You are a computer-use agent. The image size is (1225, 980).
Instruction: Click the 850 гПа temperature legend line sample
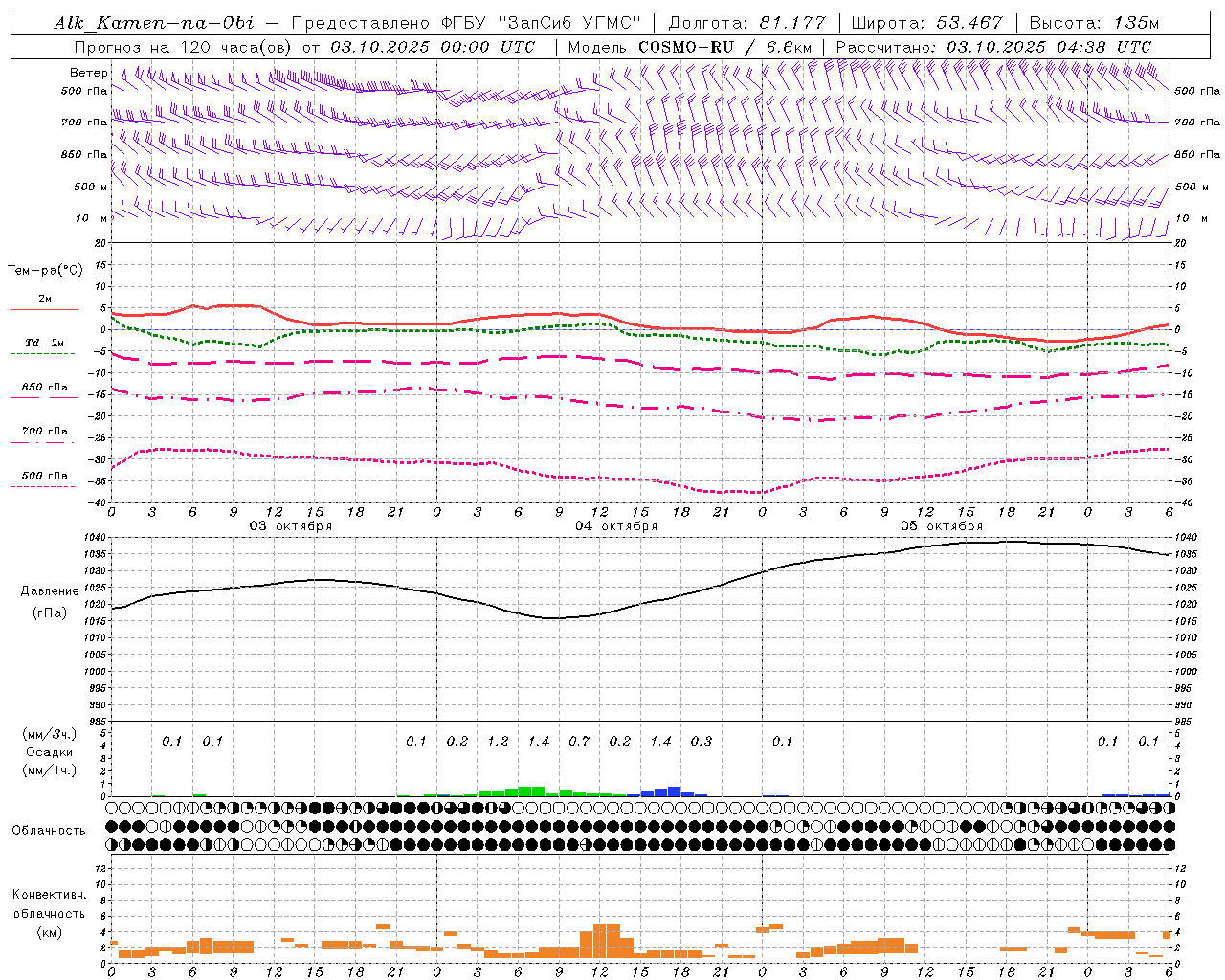[42, 397]
